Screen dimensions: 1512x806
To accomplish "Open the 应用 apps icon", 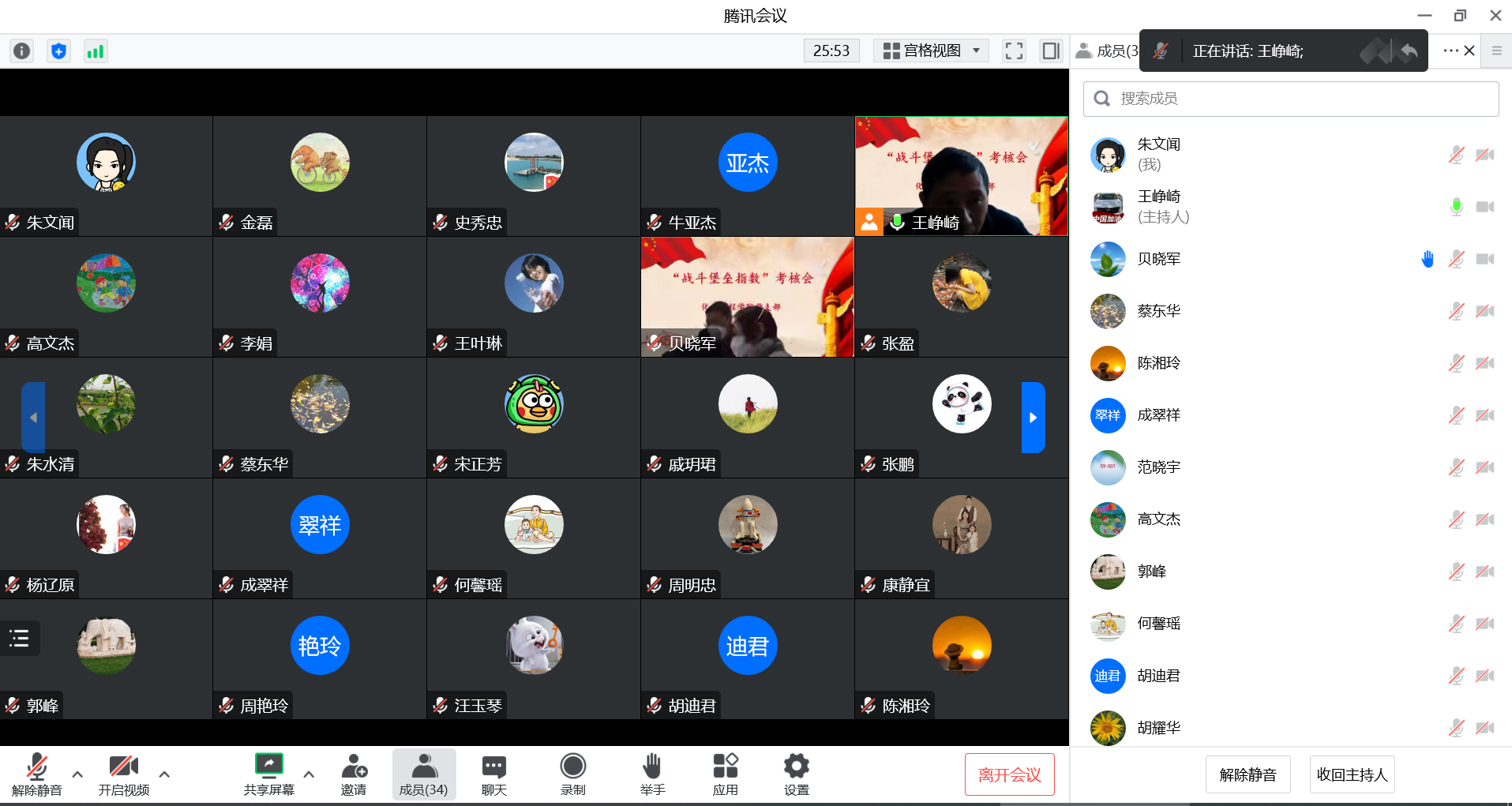I will click(x=725, y=774).
